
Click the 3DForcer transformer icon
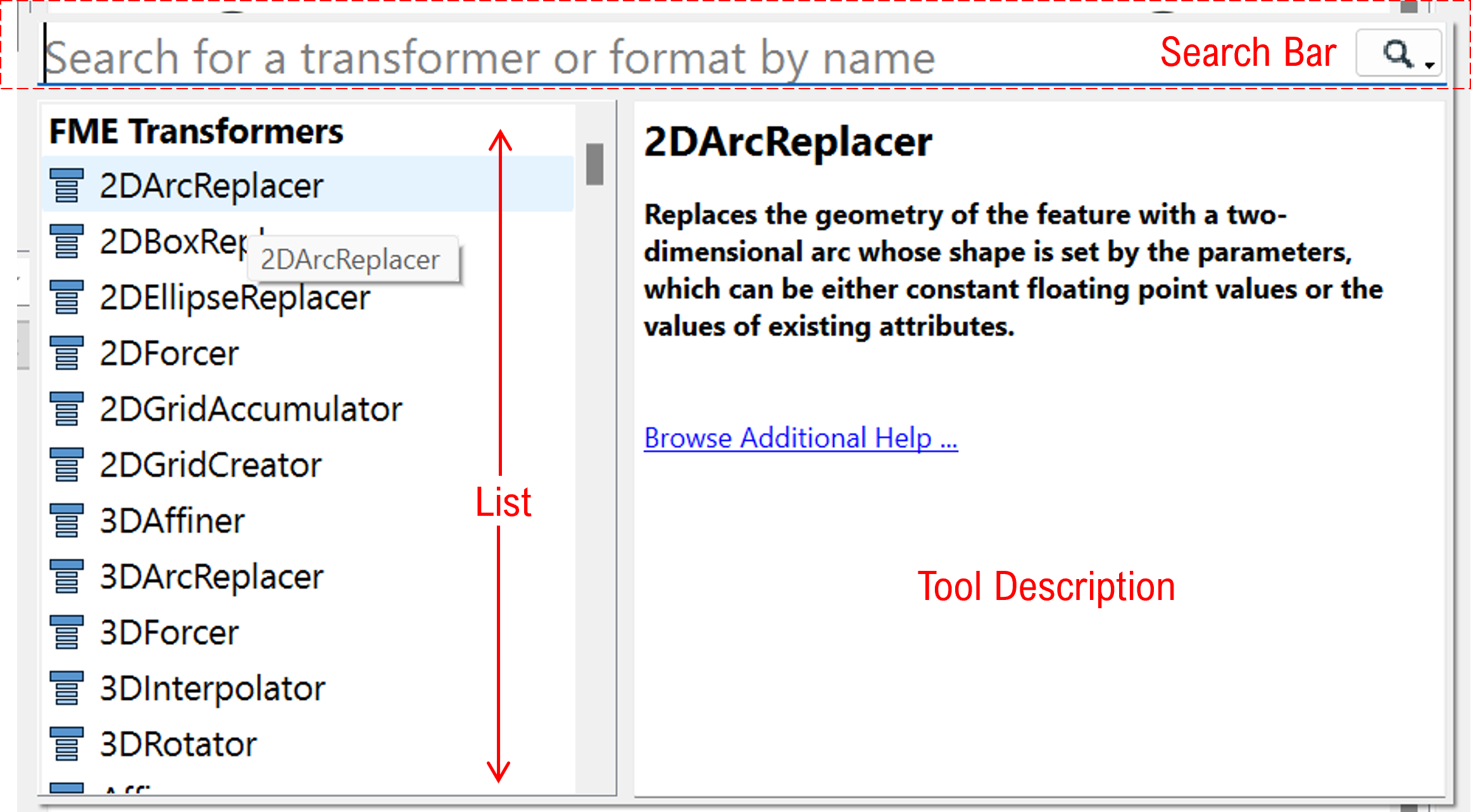click(66, 632)
